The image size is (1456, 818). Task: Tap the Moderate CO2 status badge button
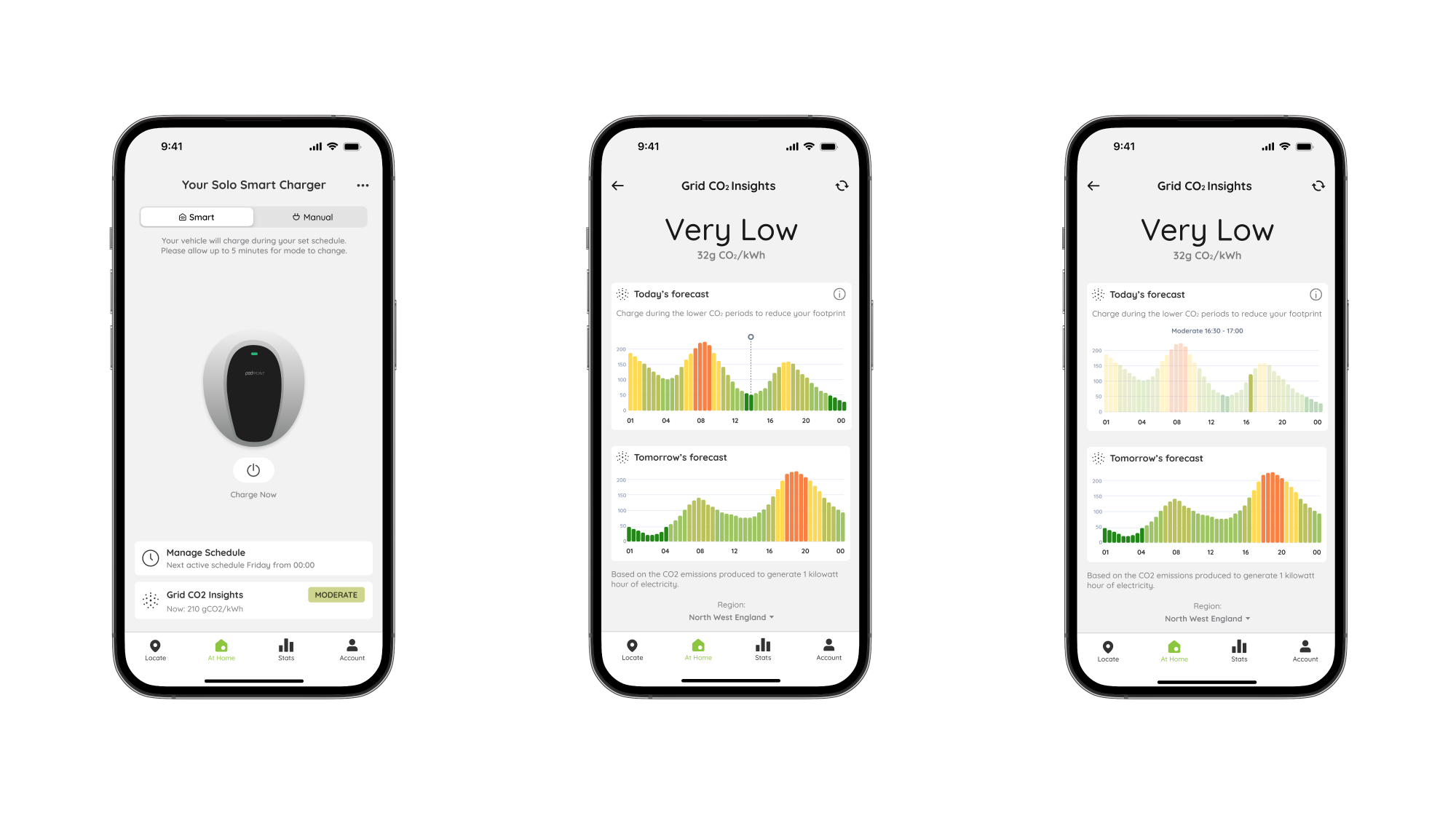[335, 595]
